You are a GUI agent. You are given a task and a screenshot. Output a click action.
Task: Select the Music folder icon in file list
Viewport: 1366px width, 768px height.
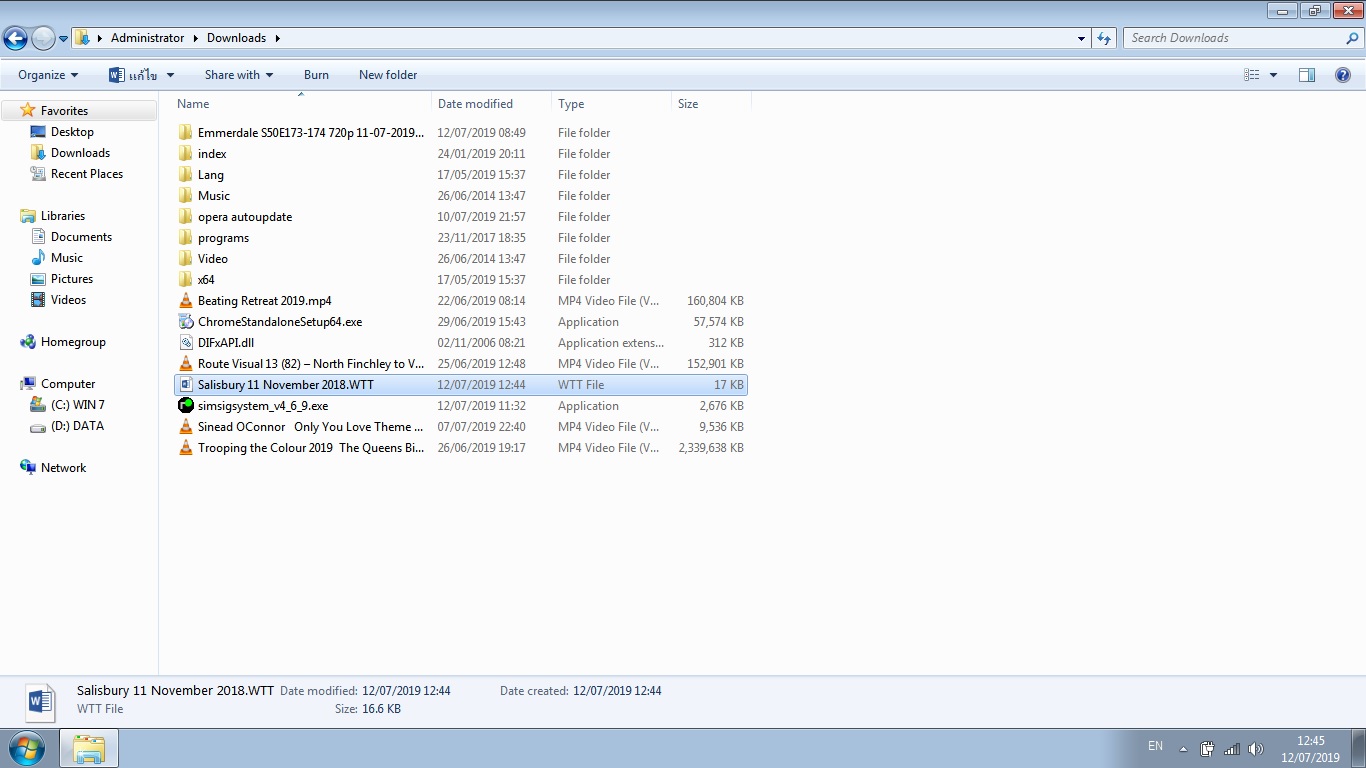tap(186, 196)
